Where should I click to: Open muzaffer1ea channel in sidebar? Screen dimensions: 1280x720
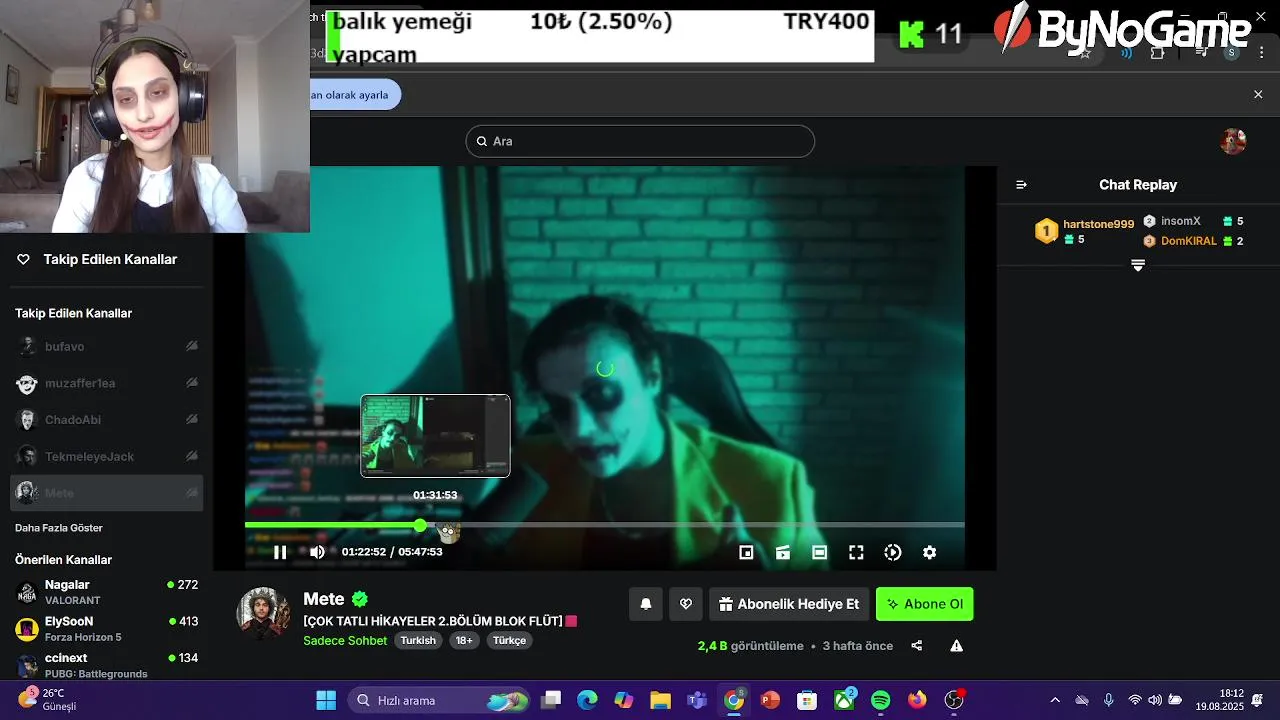click(x=106, y=383)
